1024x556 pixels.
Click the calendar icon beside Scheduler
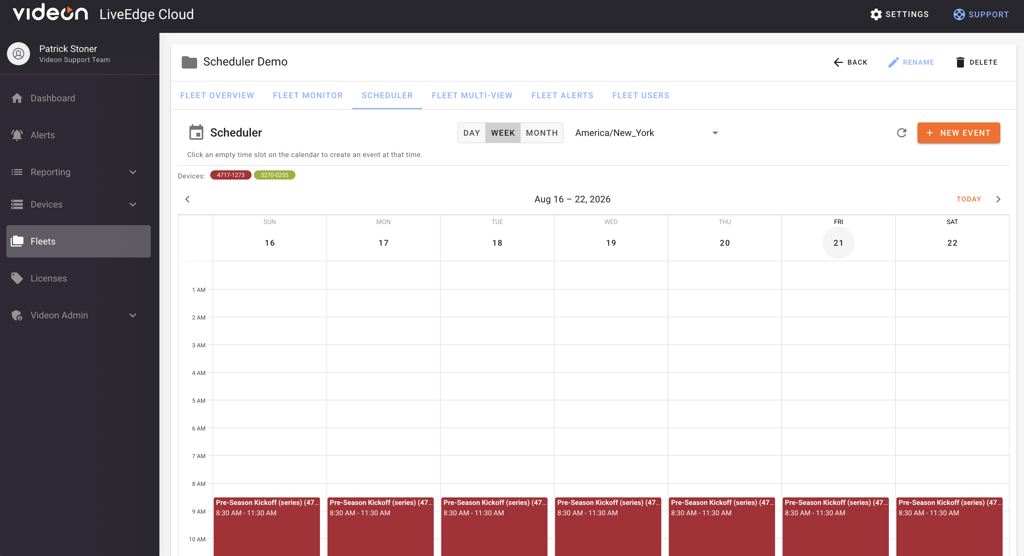pyautogui.click(x=196, y=132)
